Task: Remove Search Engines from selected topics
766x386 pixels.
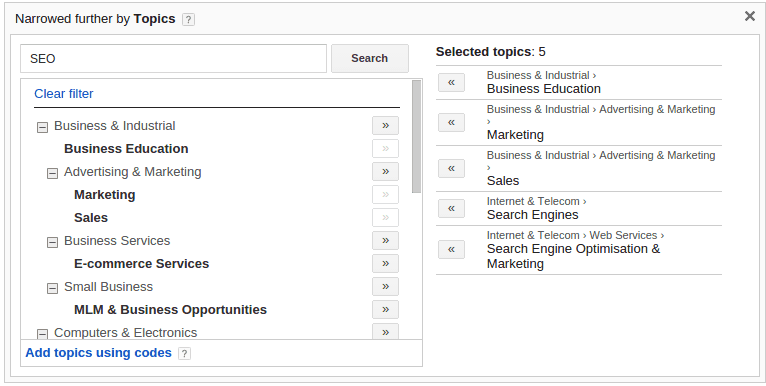Action: pyautogui.click(x=451, y=208)
